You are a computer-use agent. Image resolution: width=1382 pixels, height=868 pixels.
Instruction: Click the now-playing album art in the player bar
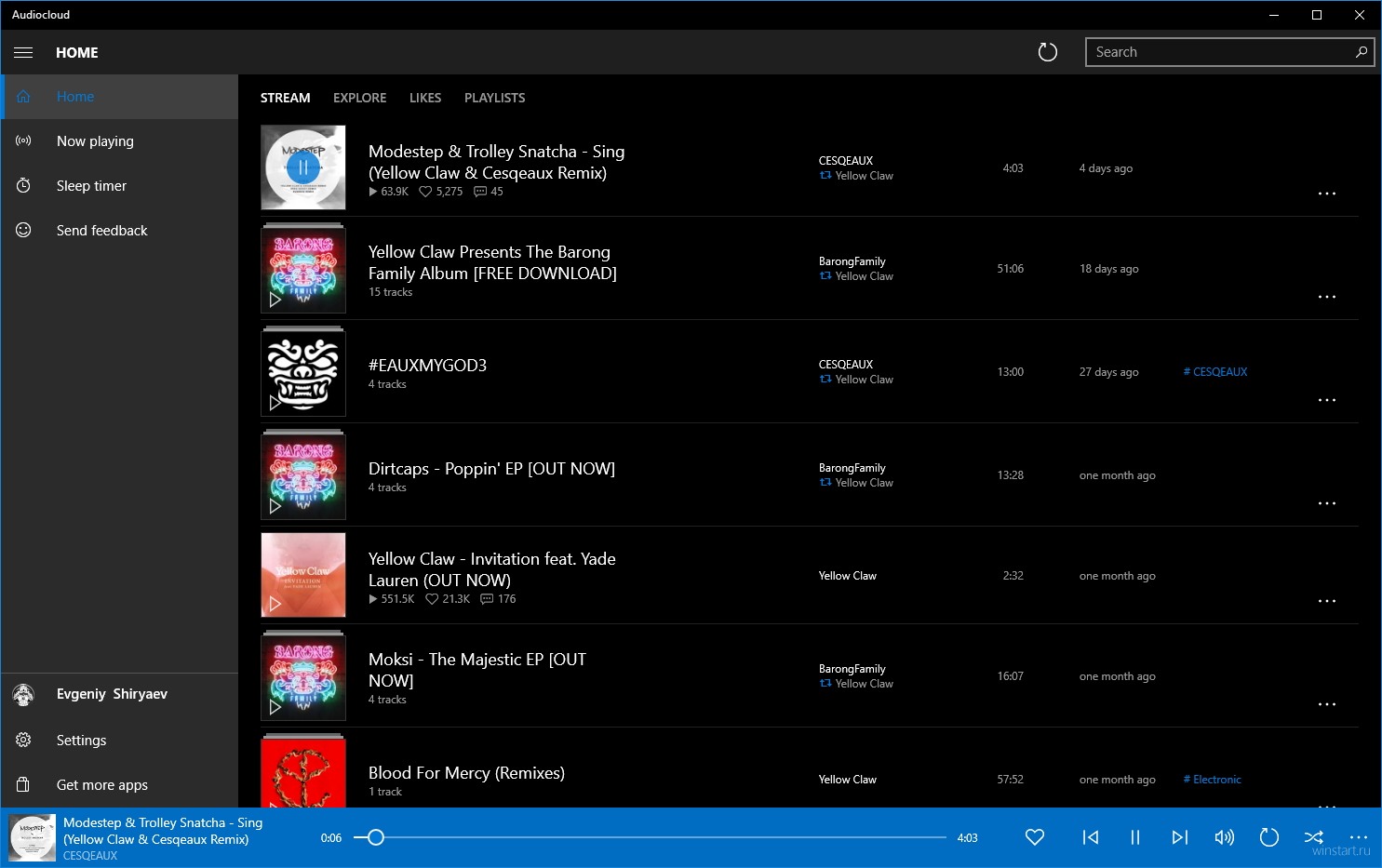tap(32, 837)
